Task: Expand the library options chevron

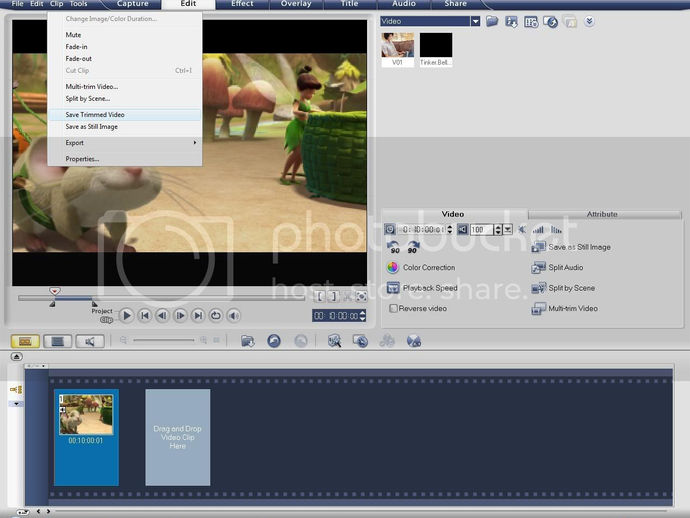Action: tap(589, 21)
